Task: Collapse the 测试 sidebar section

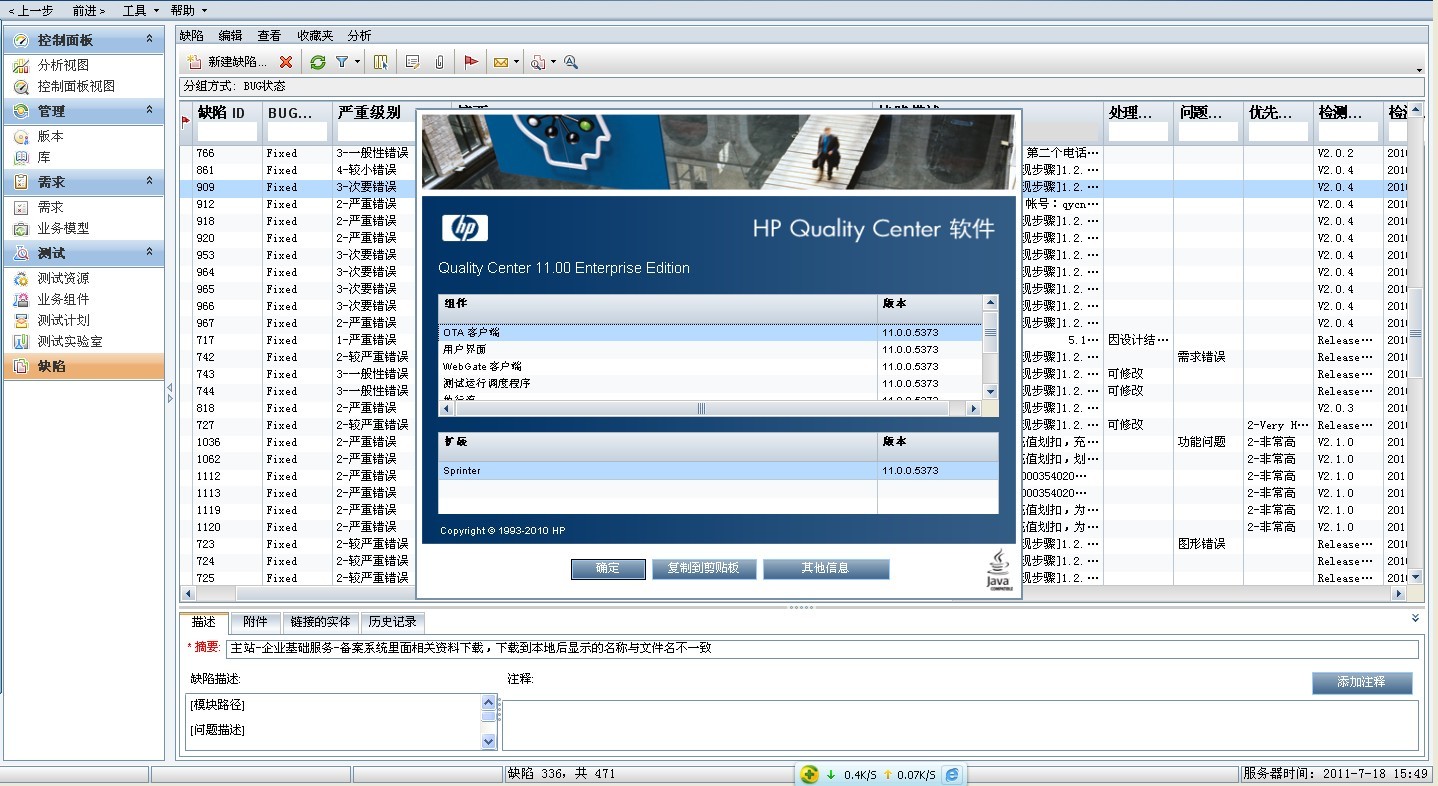Action: click(150, 252)
